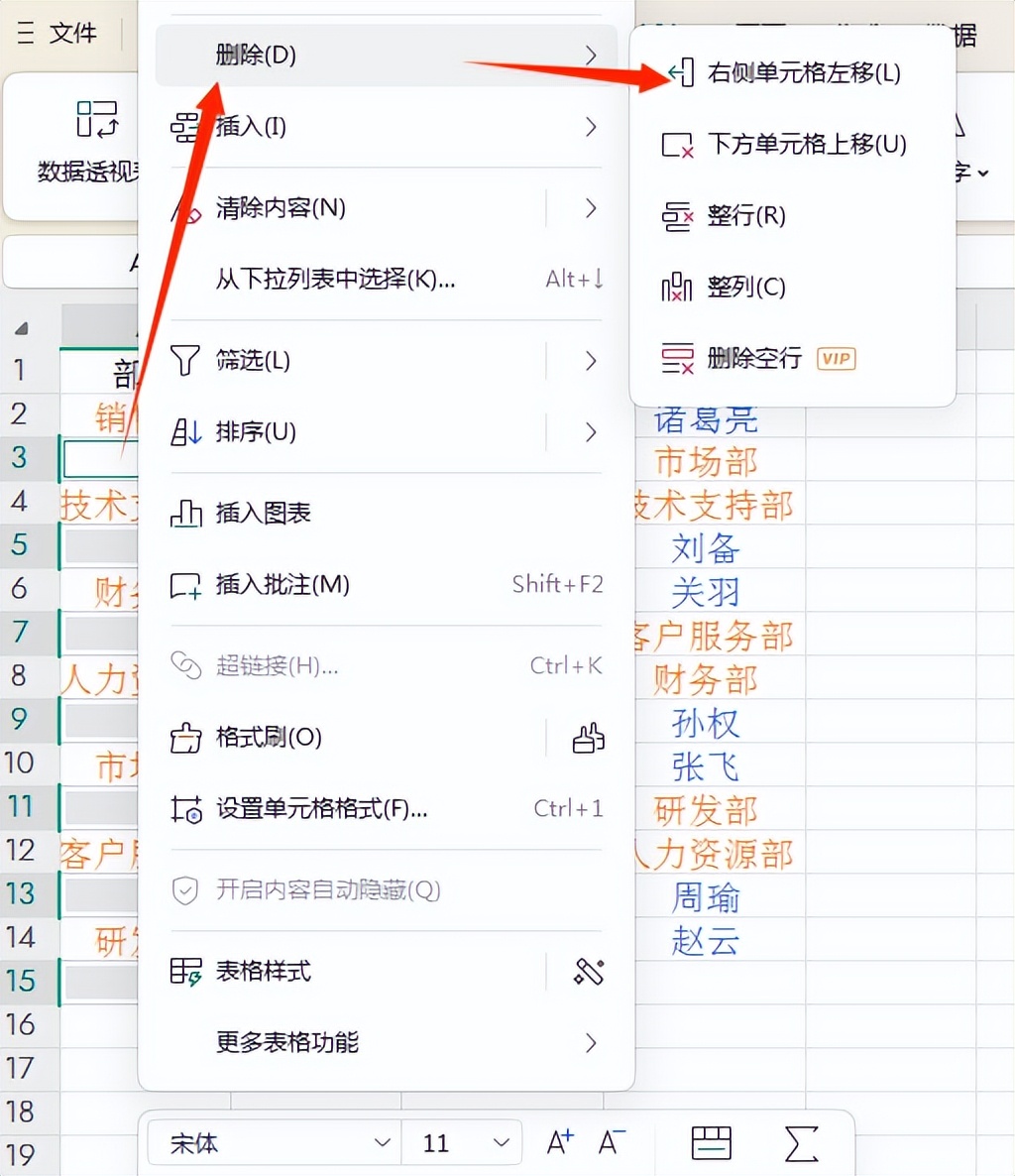The image size is (1015, 1176).
Task: Decrease font size with A- button
Action: (x=612, y=1143)
